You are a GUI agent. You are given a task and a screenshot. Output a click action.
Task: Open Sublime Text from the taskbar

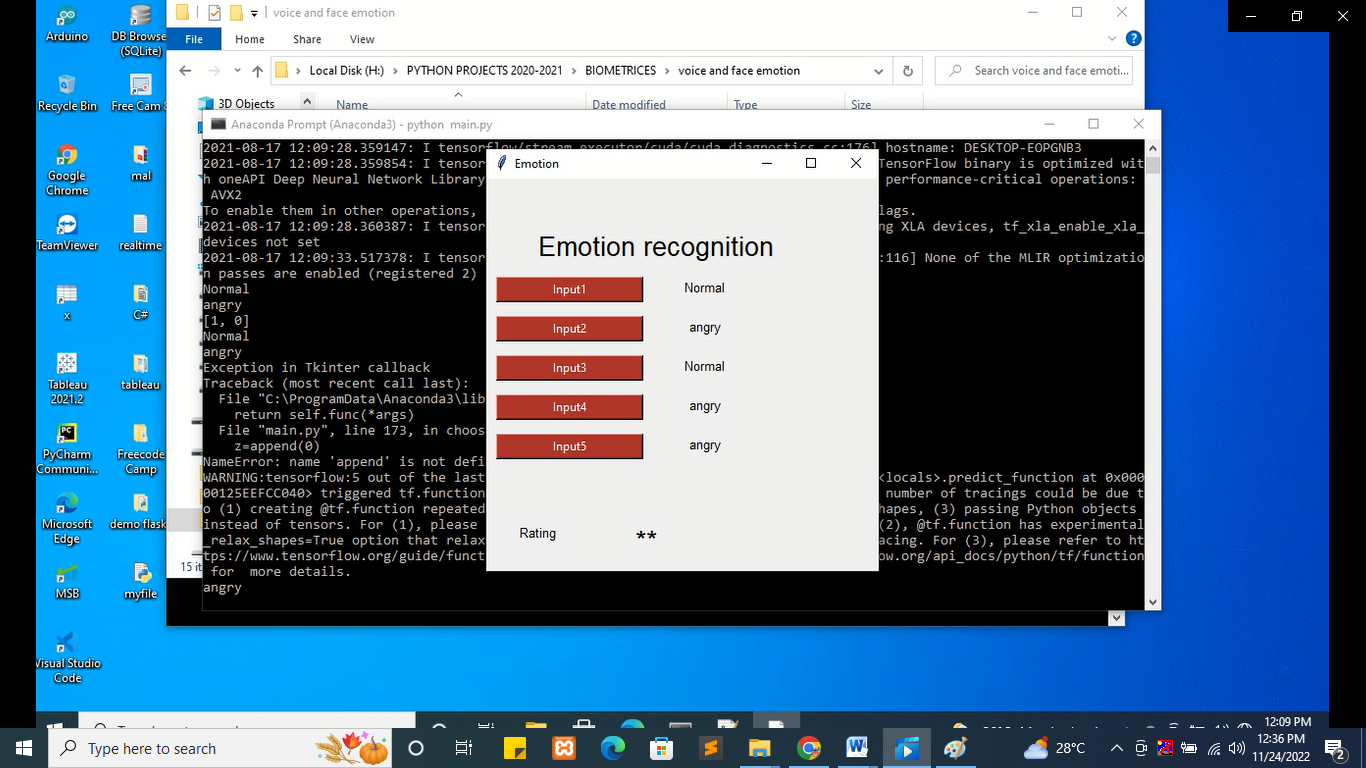[711, 748]
